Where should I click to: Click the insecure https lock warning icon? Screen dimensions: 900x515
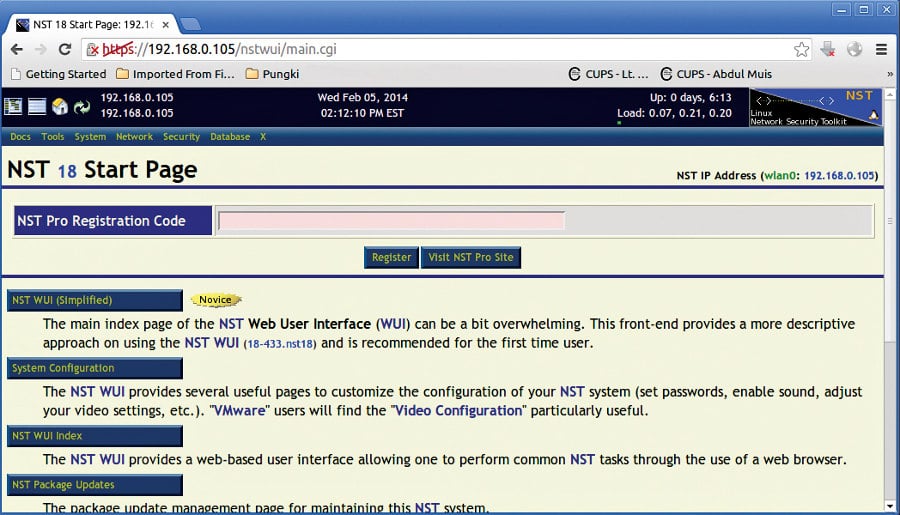(92, 50)
